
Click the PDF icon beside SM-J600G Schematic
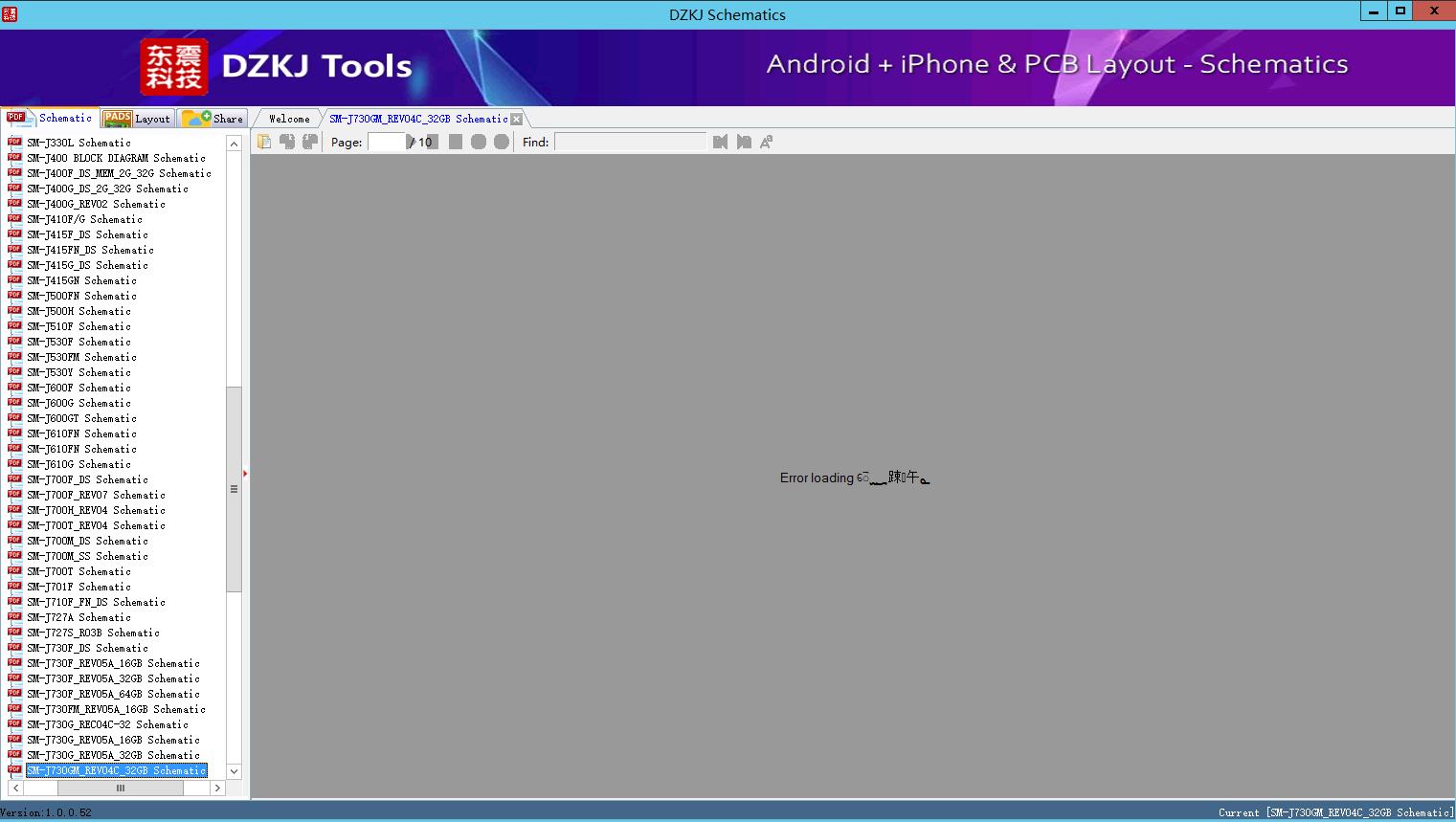click(14, 402)
